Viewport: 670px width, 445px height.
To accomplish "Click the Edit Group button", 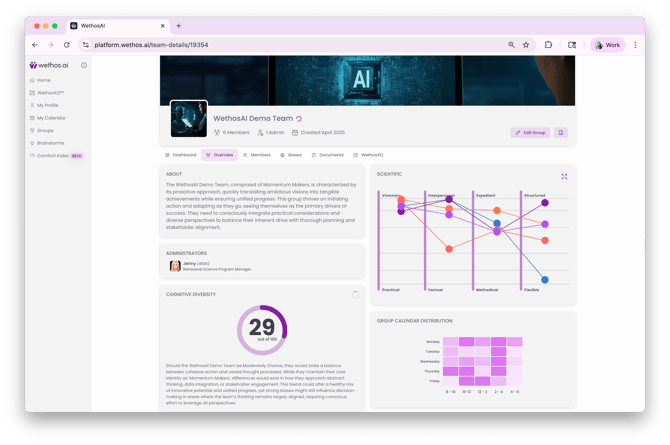I will pyautogui.click(x=530, y=132).
